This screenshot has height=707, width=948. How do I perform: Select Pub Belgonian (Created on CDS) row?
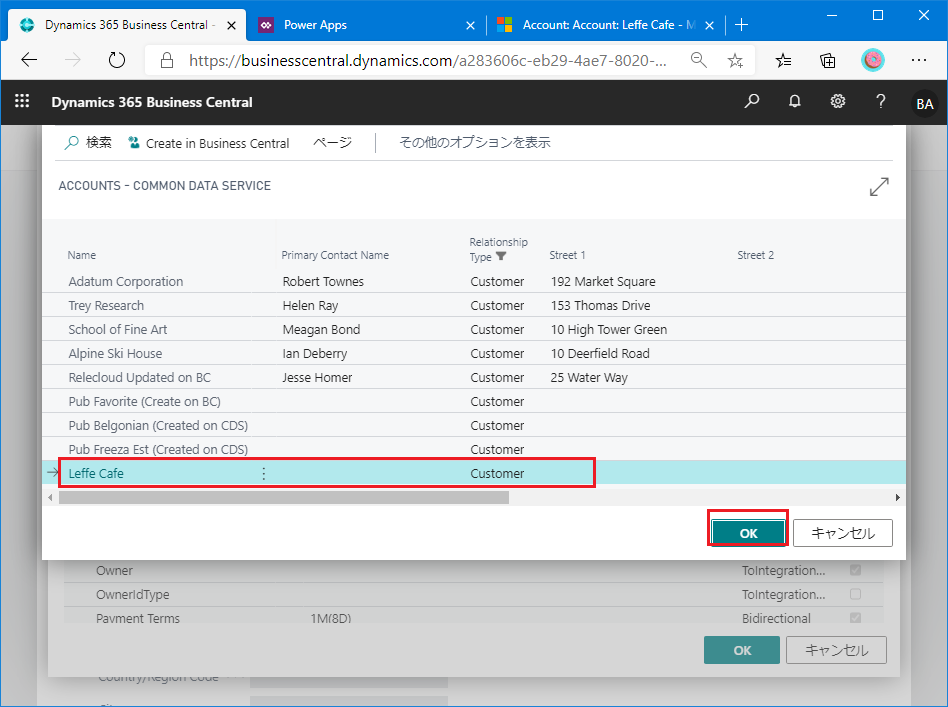[474, 425]
